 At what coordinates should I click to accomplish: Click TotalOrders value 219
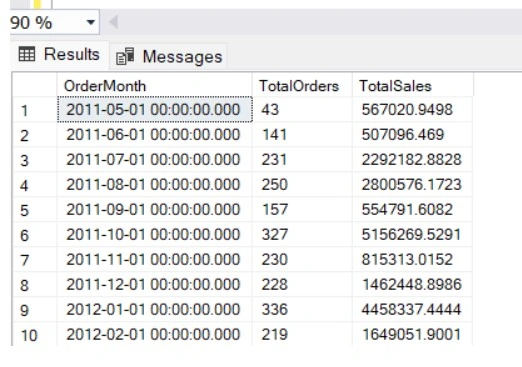point(302,334)
